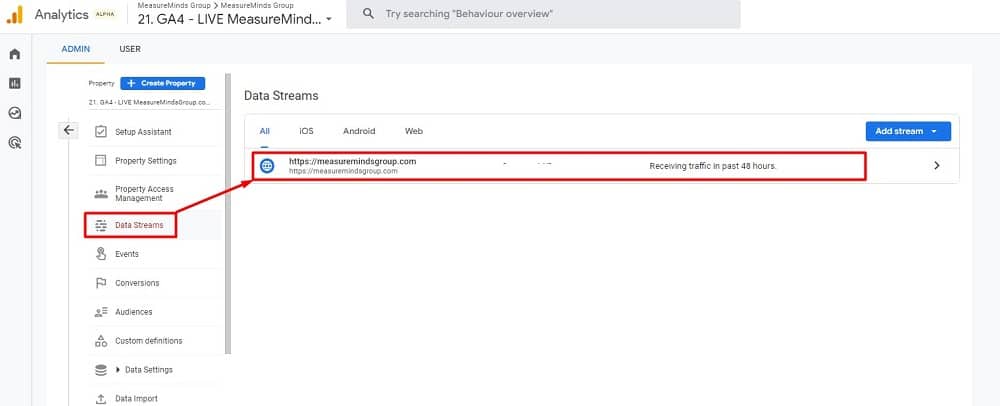Click the Home icon in left rail

14,53
